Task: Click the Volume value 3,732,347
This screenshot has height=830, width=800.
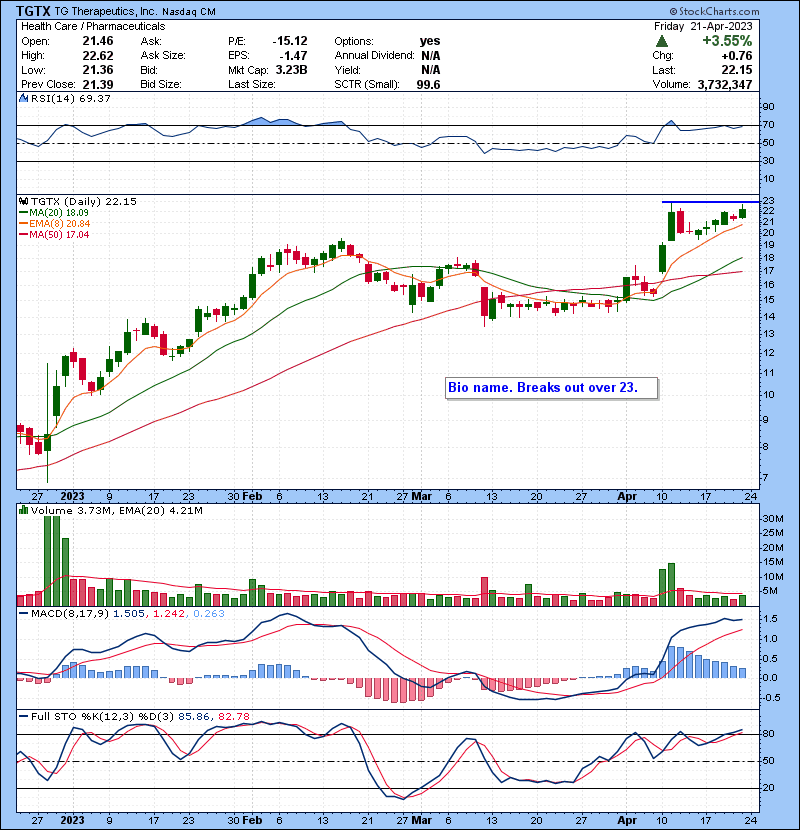Action: click(725, 85)
